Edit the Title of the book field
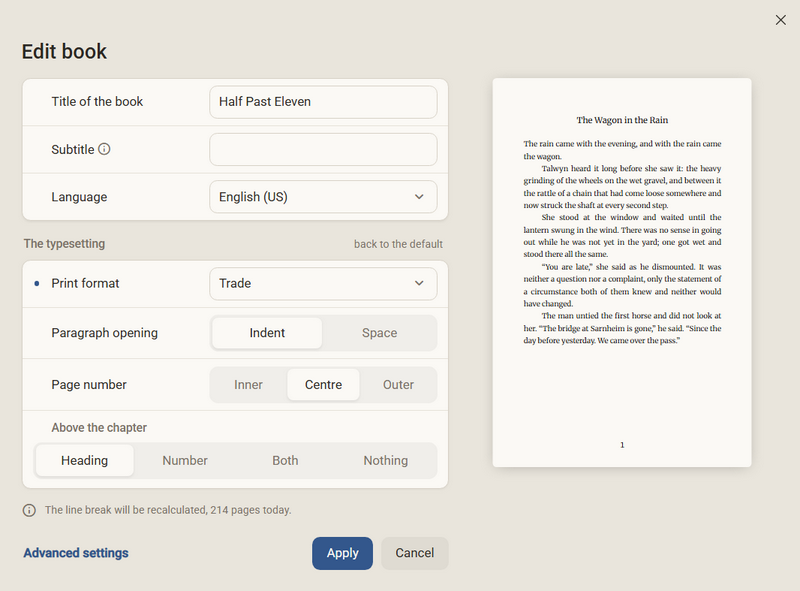The height and width of the screenshot is (591, 800). click(x=323, y=102)
